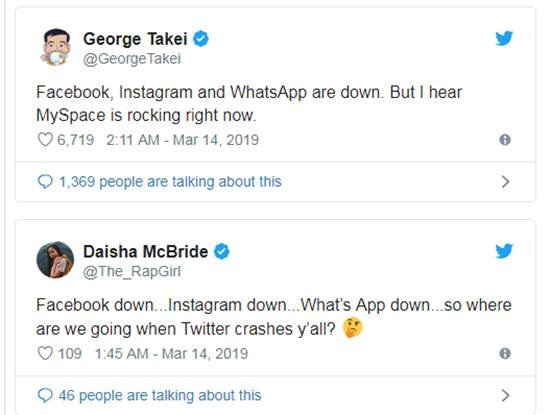This screenshot has height=415, width=550.
Task: Open the George Takei display name link
Action: point(135,39)
